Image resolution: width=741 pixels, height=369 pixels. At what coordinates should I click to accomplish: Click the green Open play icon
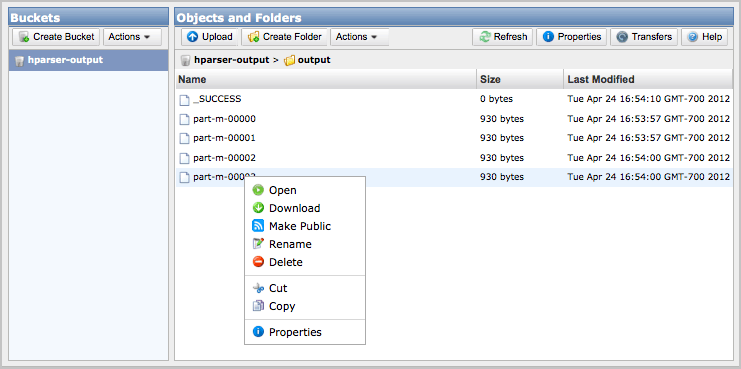click(x=258, y=190)
